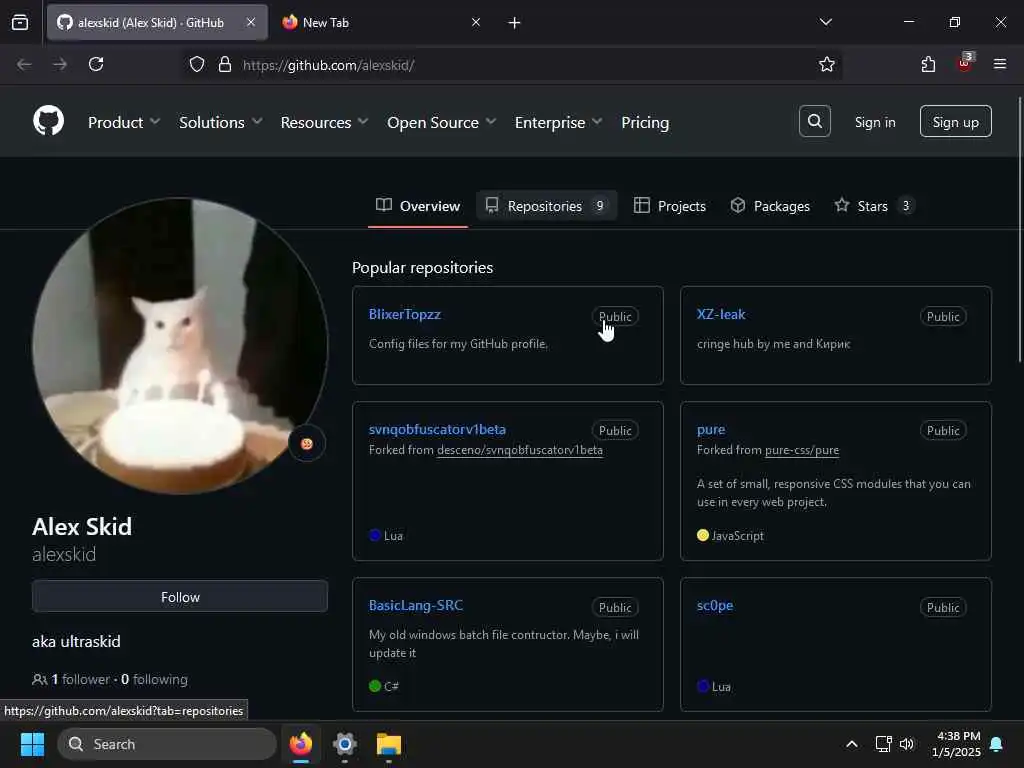Click the Firefox icon in the taskbar
Image resolution: width=1024 pixels, height=768 pixels.
(301, 744)
